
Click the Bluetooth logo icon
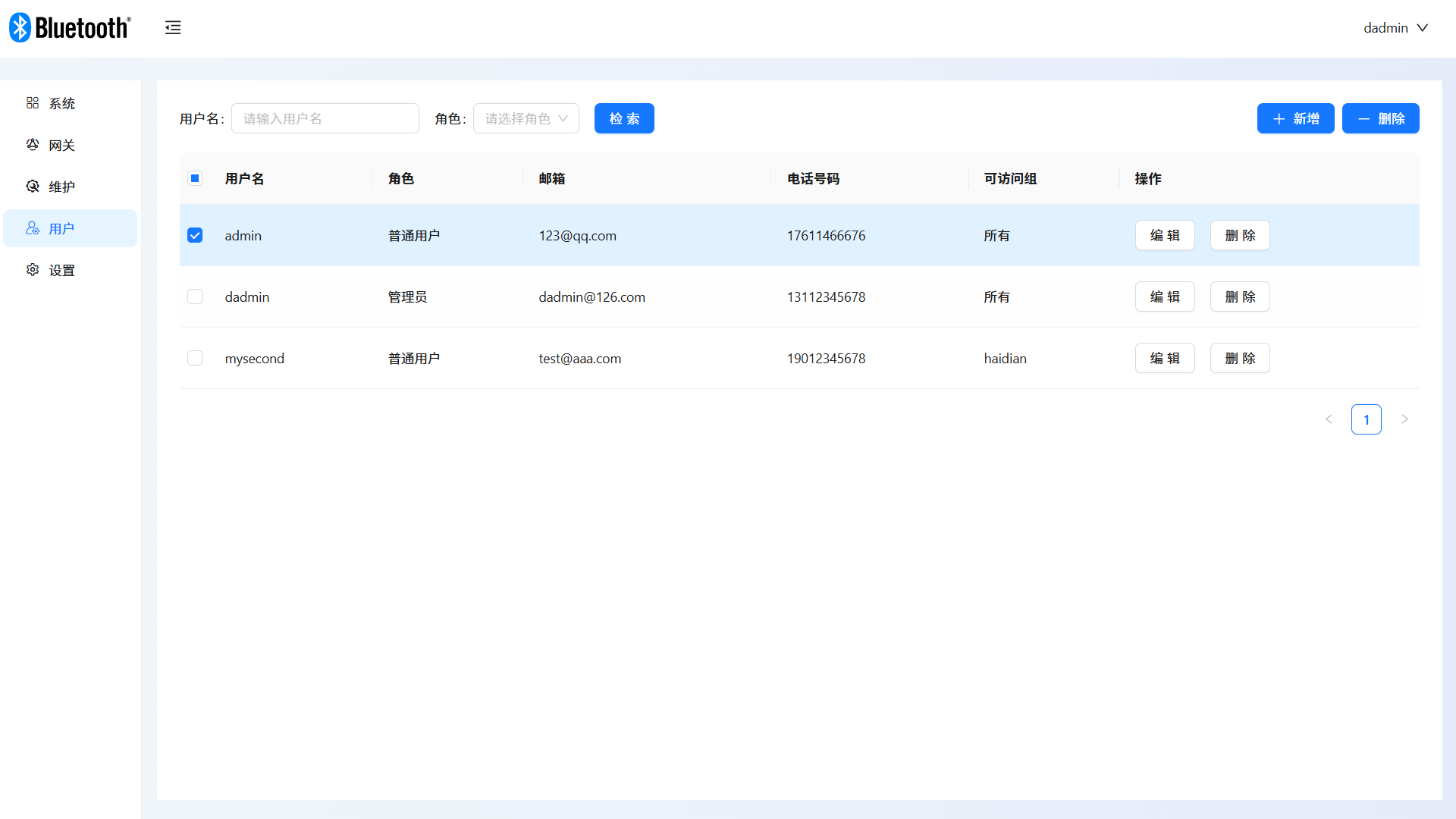20,28
